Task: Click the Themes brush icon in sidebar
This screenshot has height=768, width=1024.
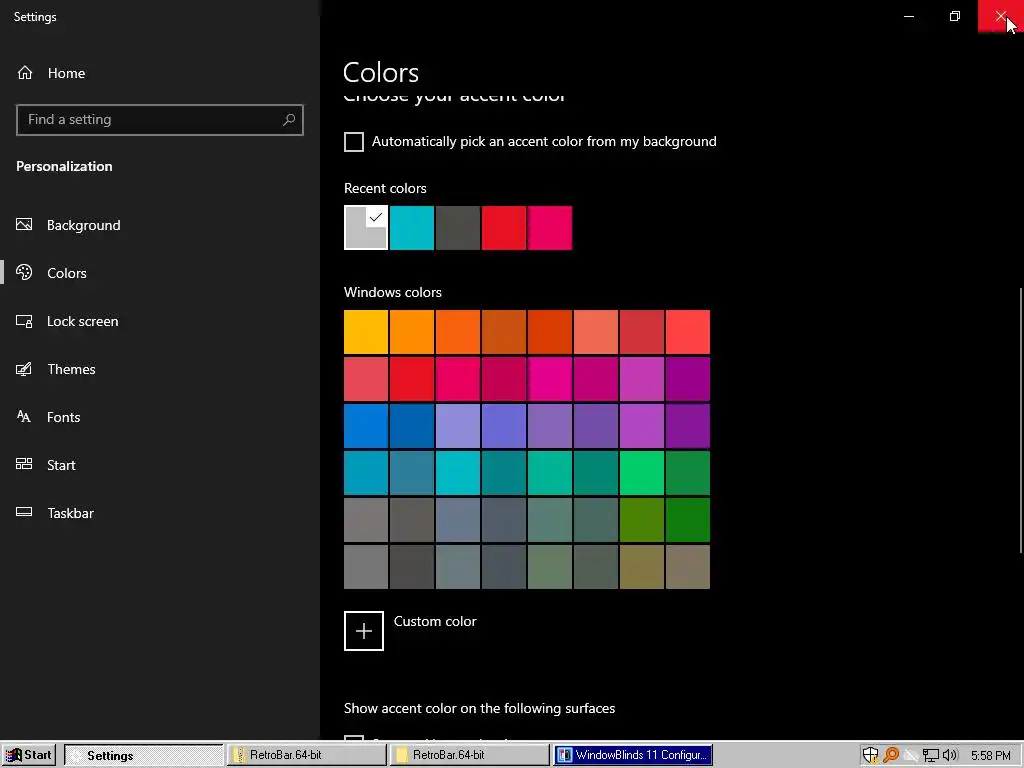Action: (x=24, y=369)
